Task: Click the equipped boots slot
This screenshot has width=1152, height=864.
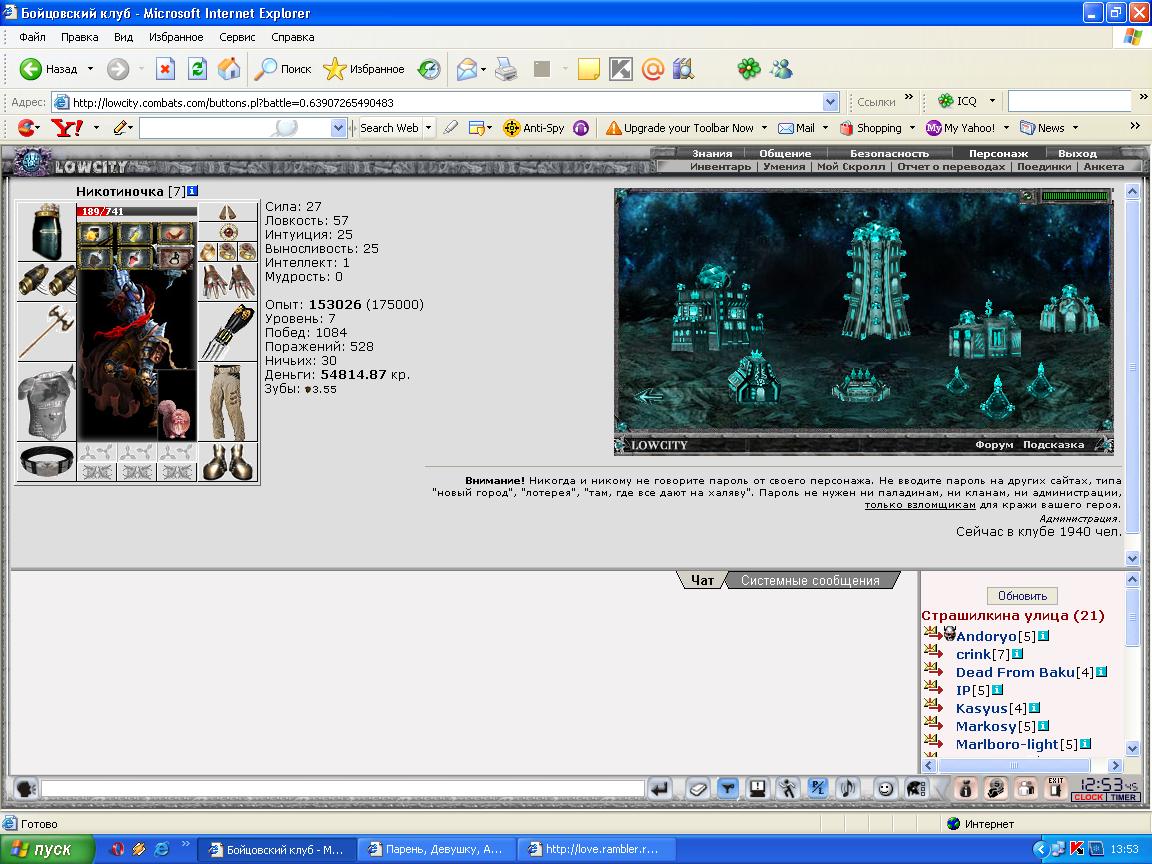Action: tap(228, 461)
